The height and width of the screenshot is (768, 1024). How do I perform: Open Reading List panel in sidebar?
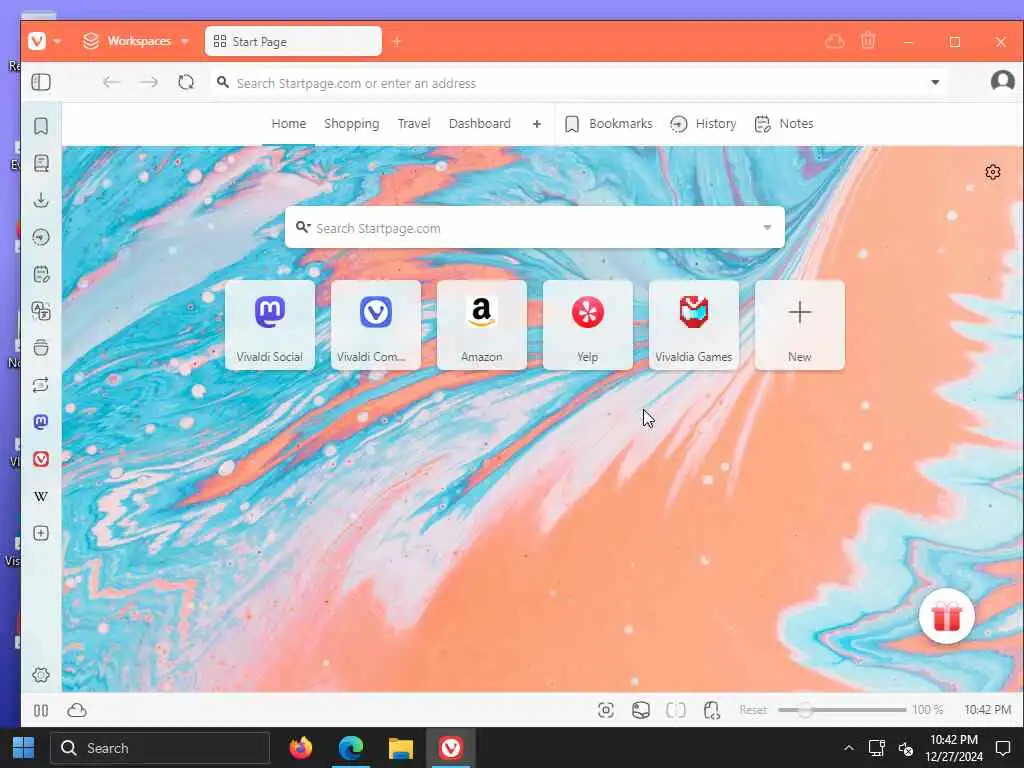(x=41, y=163)
